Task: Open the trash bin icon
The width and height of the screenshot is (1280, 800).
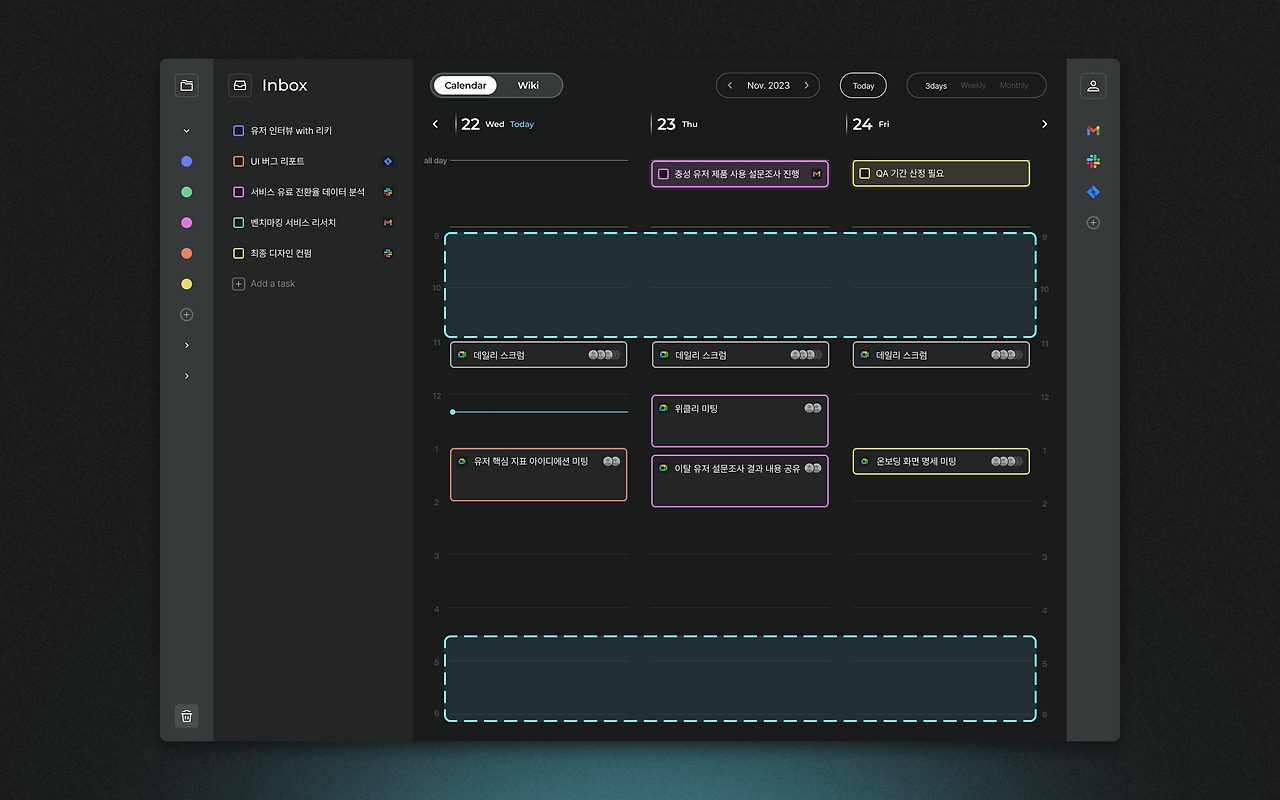Action: 187,715
